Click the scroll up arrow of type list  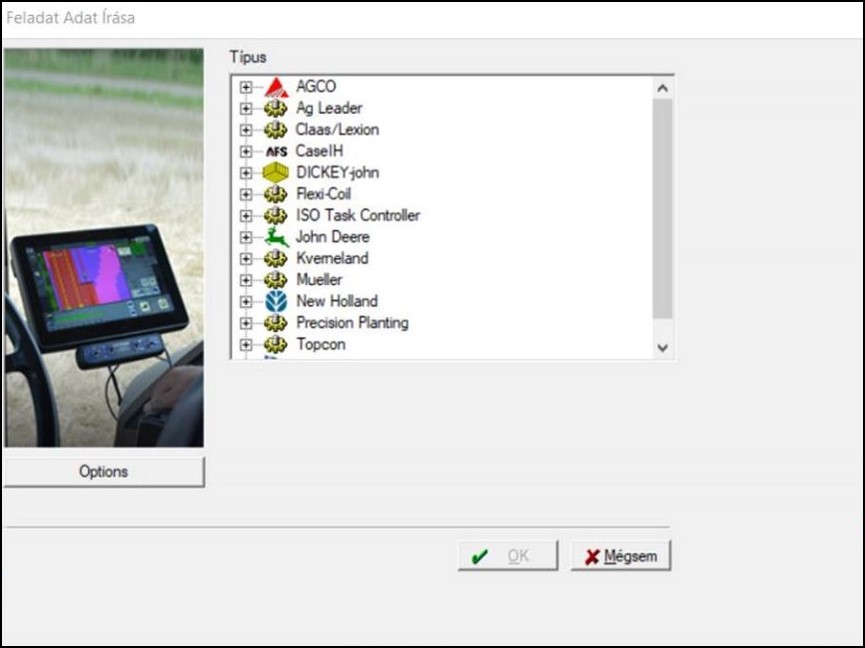(x=663, y=88)
